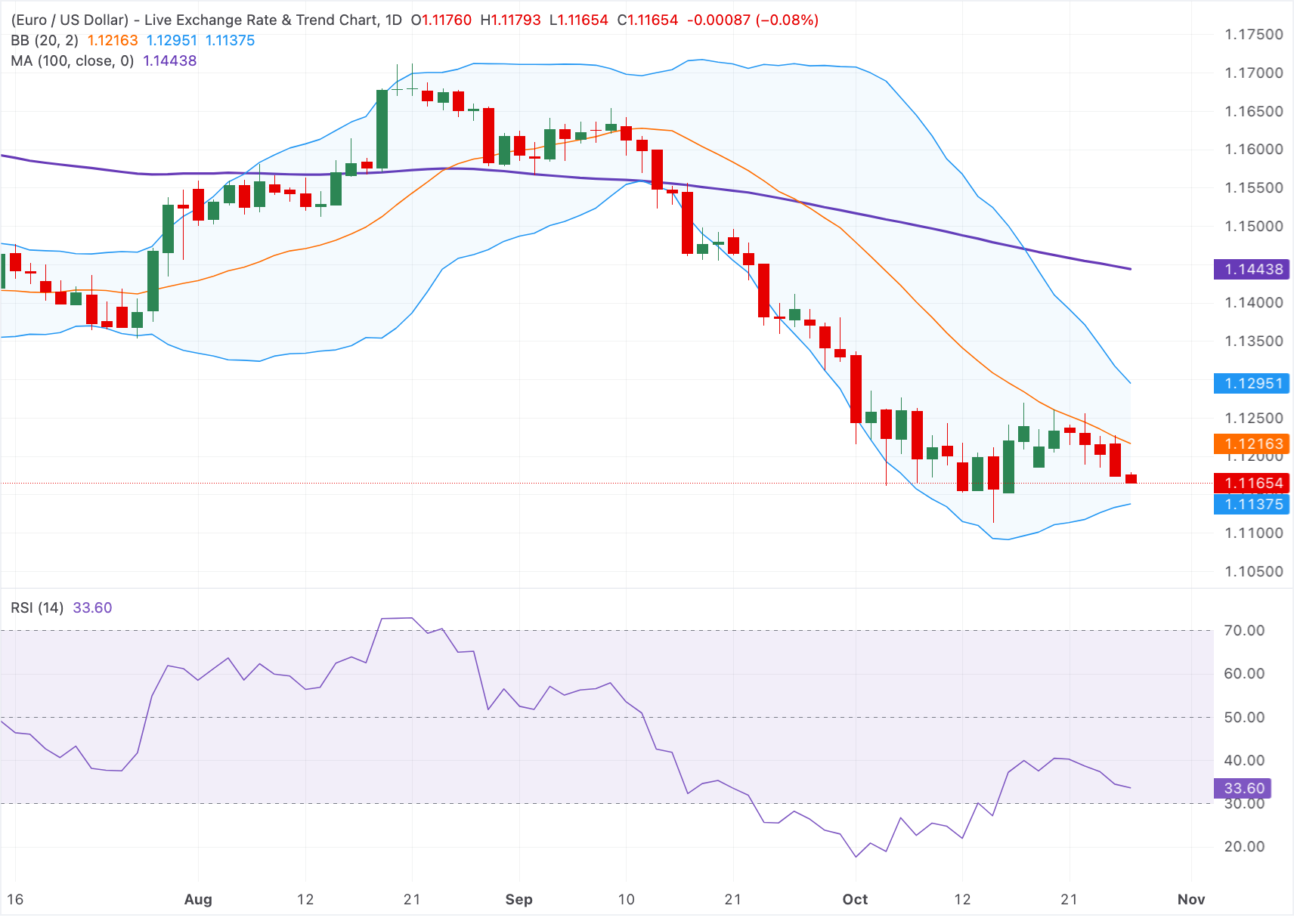1294x924 pixels.
Task: Click the orange 1.12163 middle band price tag
Action: (1252, 444)
